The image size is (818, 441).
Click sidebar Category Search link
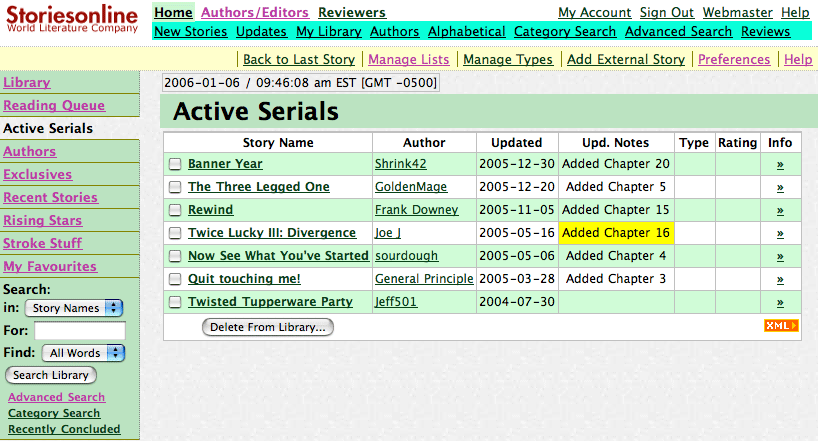point(54,413)
